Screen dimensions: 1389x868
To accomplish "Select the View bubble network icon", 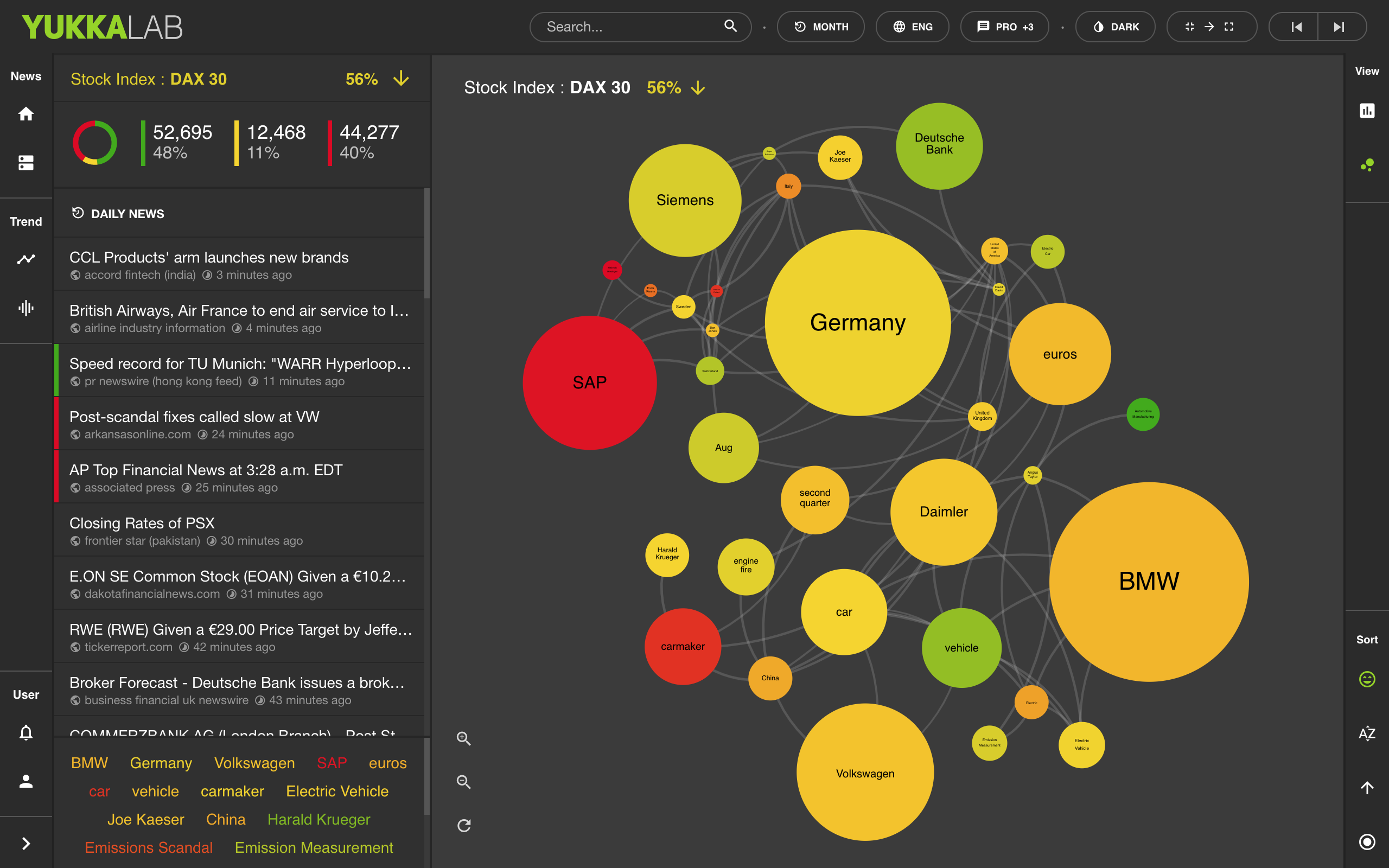I will [x=1367, y=165].
